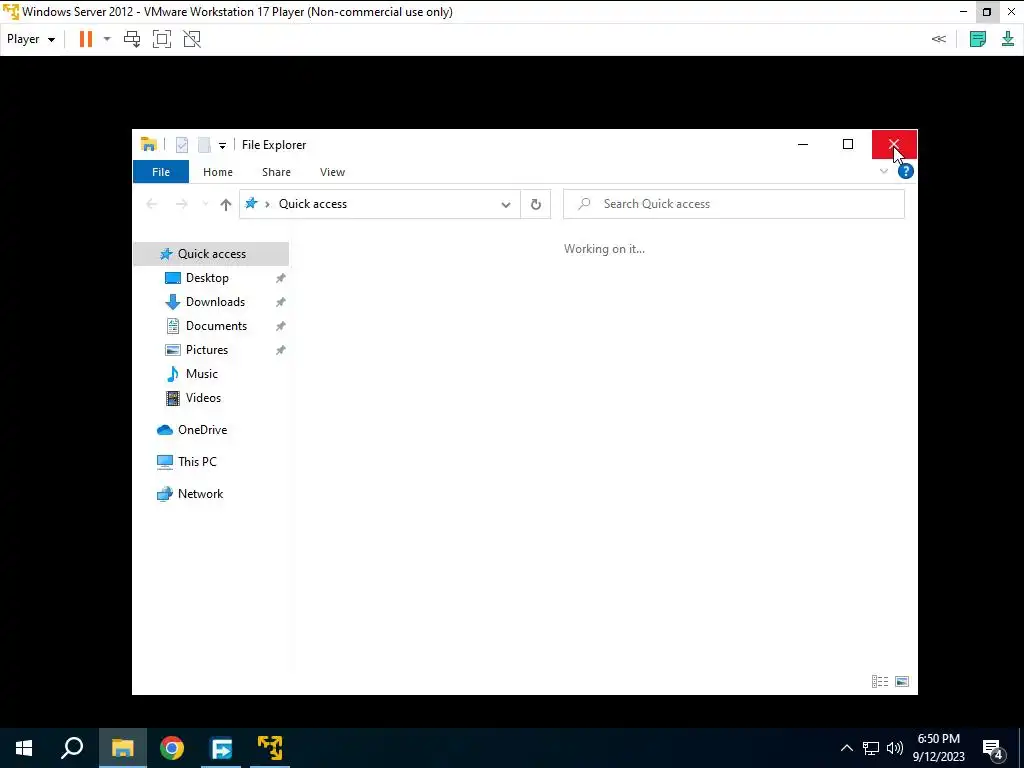Go up one folder level
The image size is (1024, 768).
click(x=226, y=204)
